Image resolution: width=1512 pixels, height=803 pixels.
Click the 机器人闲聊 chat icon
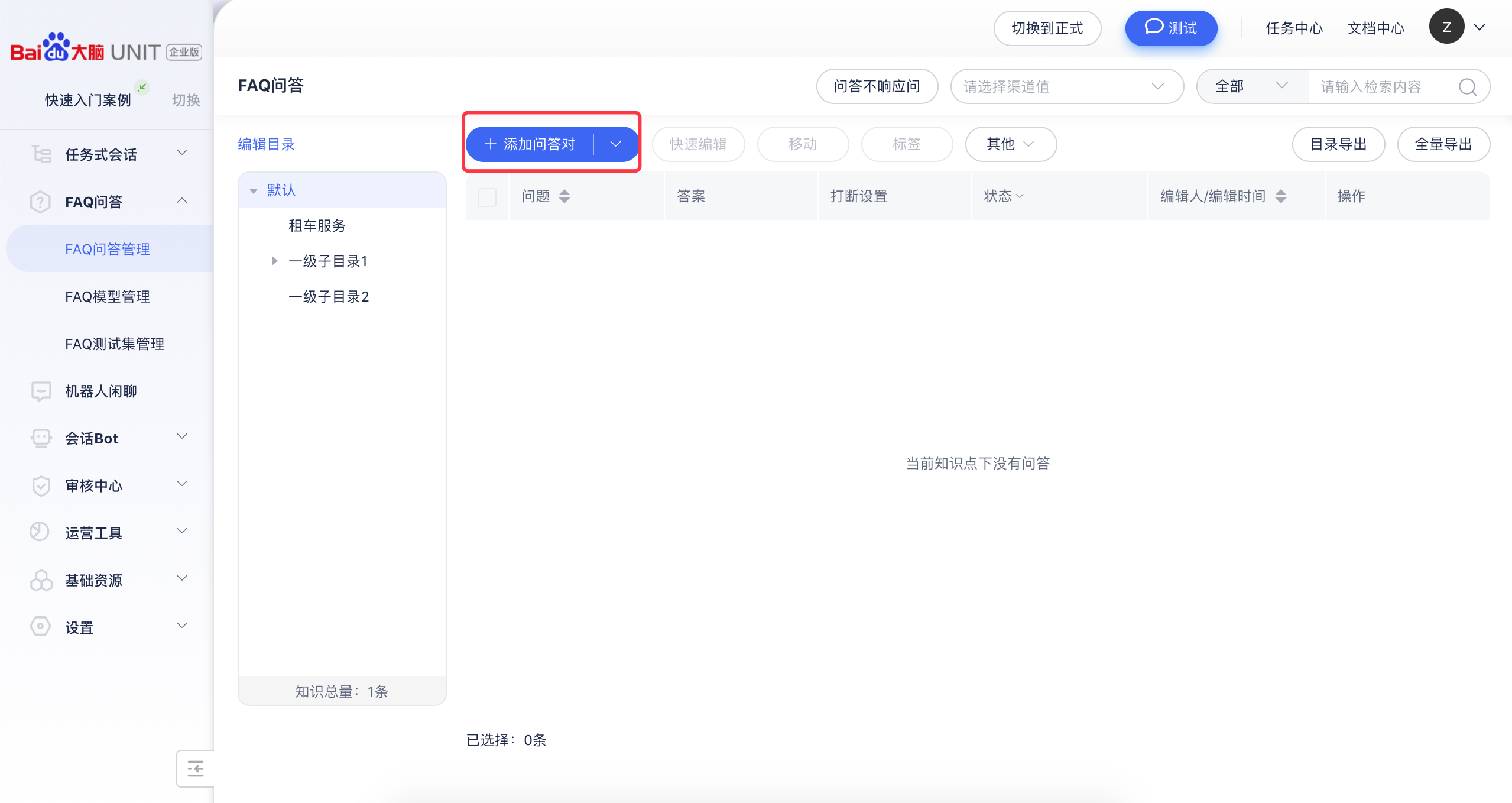pos(41,391)
